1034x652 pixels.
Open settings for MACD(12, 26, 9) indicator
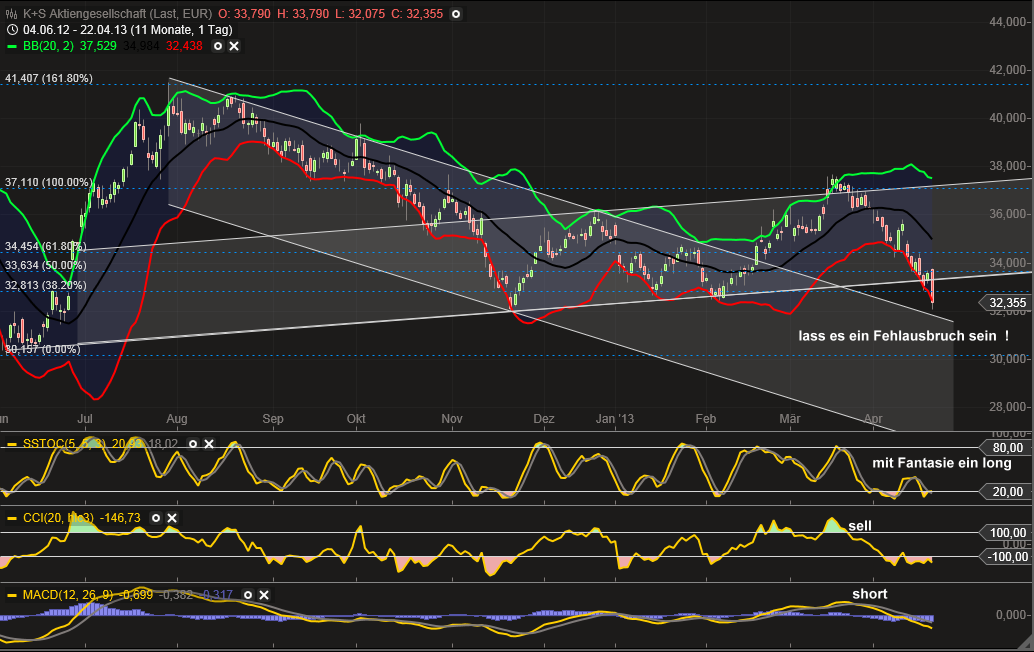pos(248,595)
